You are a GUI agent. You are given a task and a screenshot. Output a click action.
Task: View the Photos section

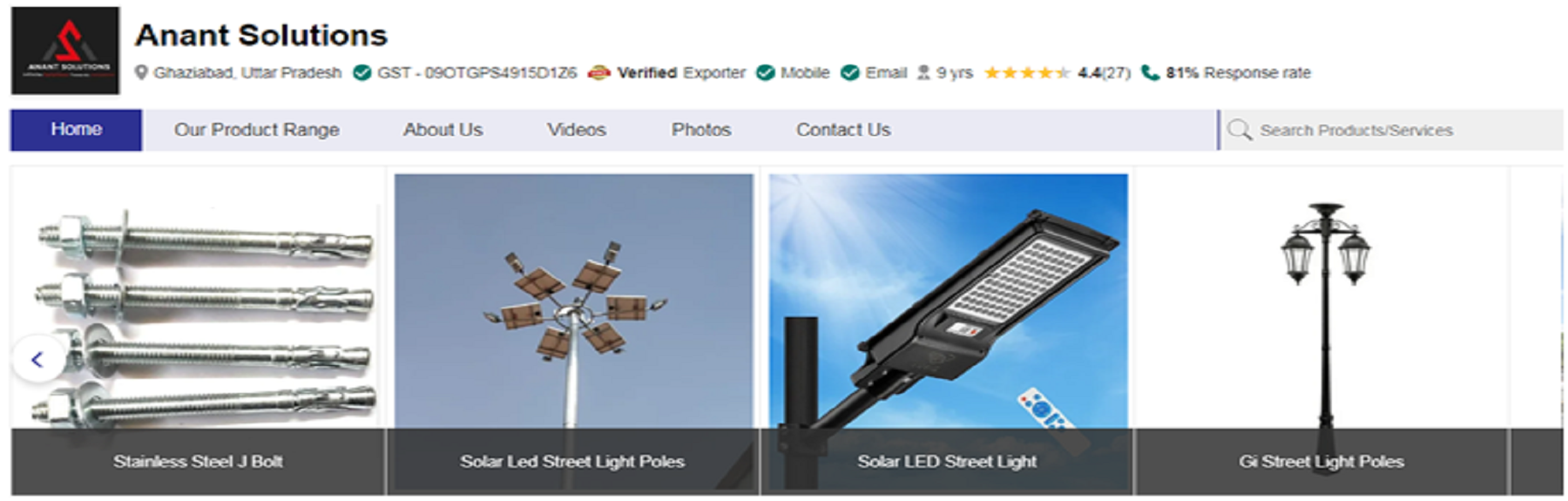[x=701, y=130]
